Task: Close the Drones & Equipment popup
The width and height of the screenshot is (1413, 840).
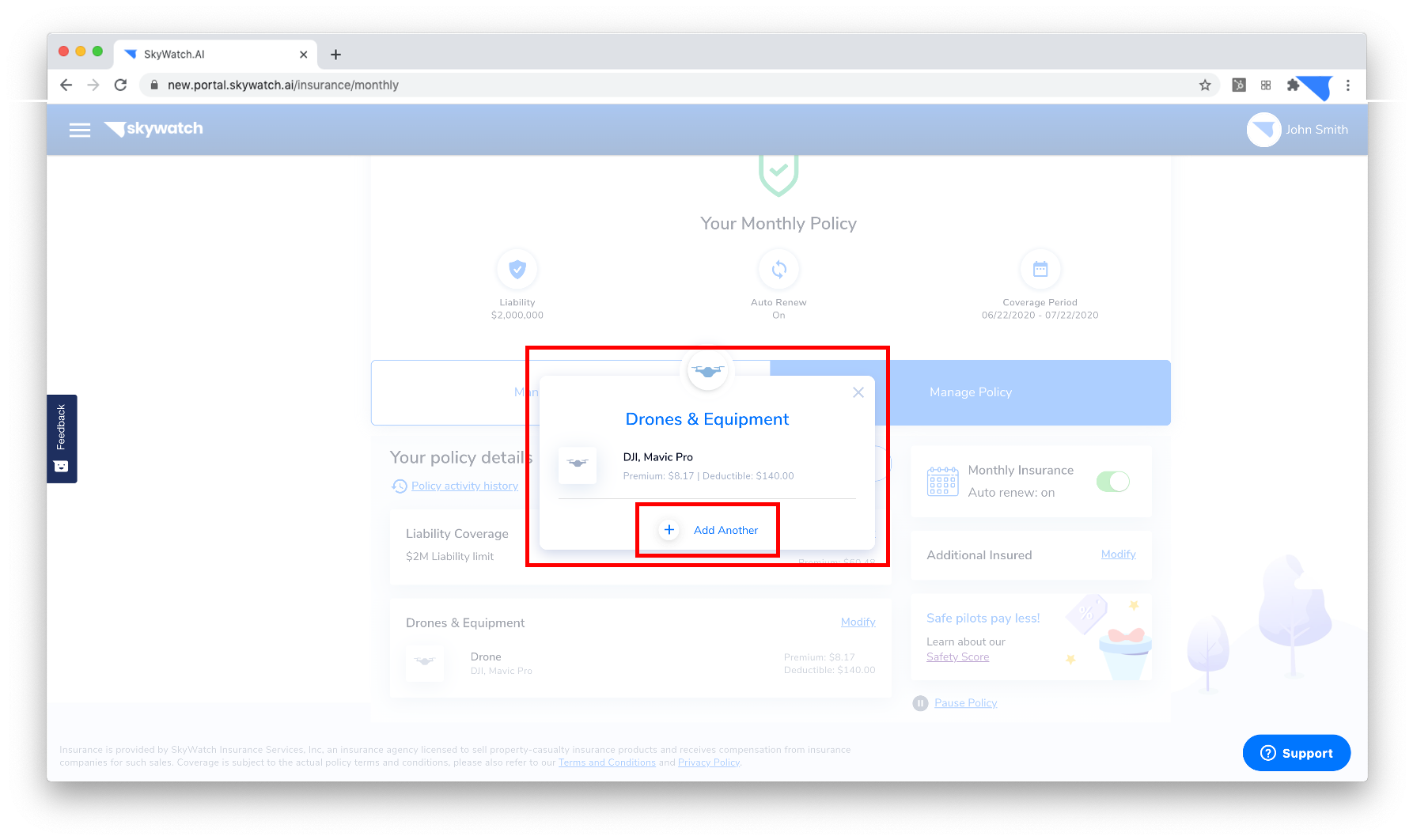Action: pos(858,392)
